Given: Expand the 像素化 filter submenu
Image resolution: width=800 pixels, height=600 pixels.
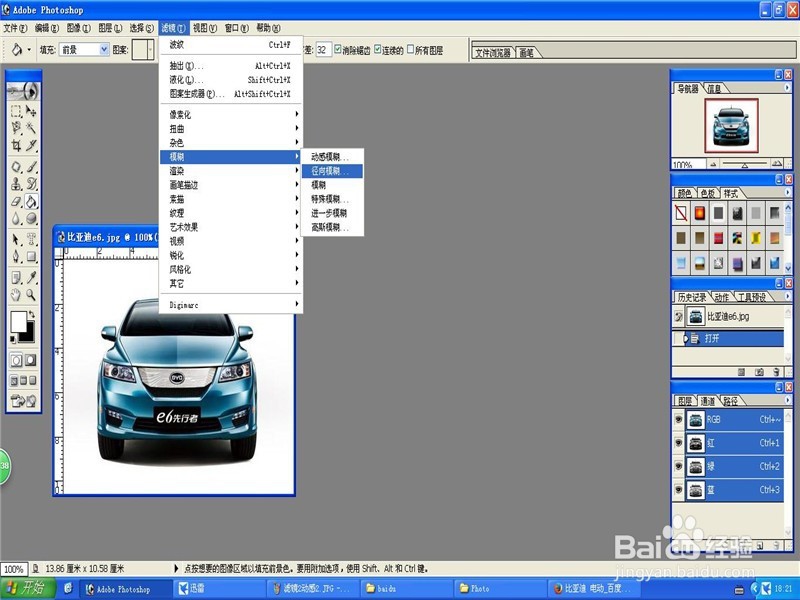Looking at the screenshot, I should [x=231, y=115].
